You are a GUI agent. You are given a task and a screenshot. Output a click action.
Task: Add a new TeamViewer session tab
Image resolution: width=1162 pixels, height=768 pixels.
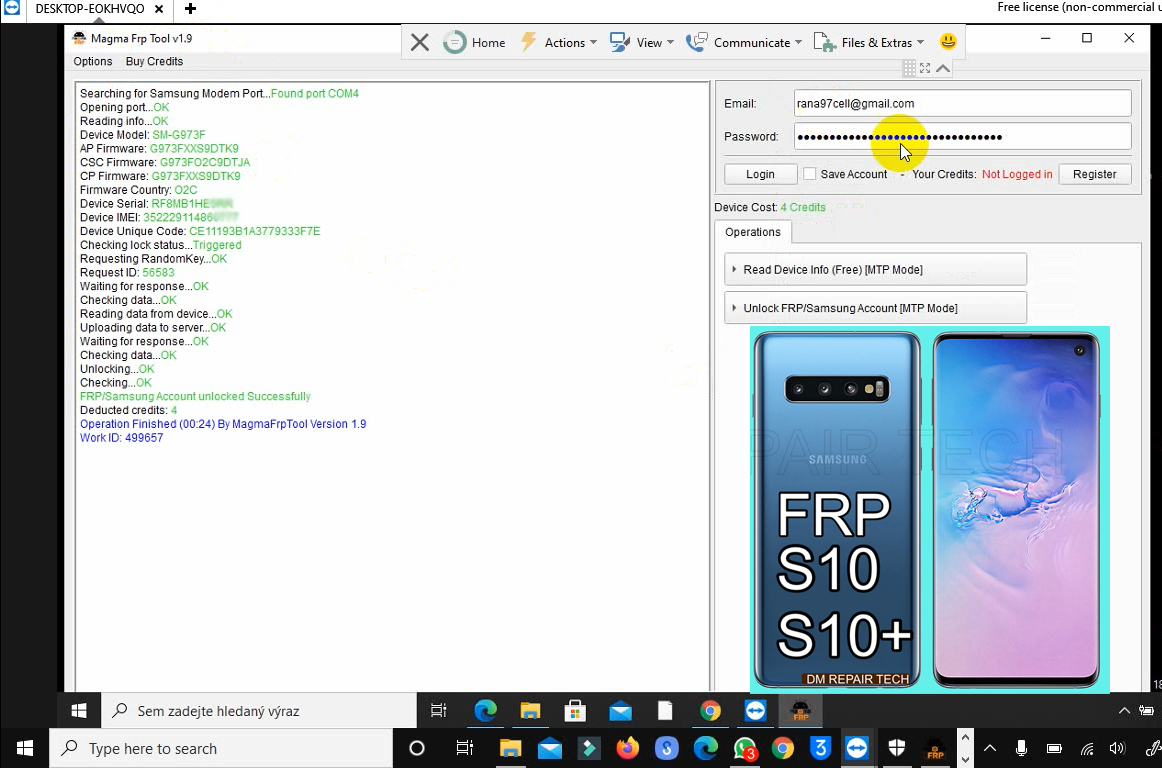[190, 9]
